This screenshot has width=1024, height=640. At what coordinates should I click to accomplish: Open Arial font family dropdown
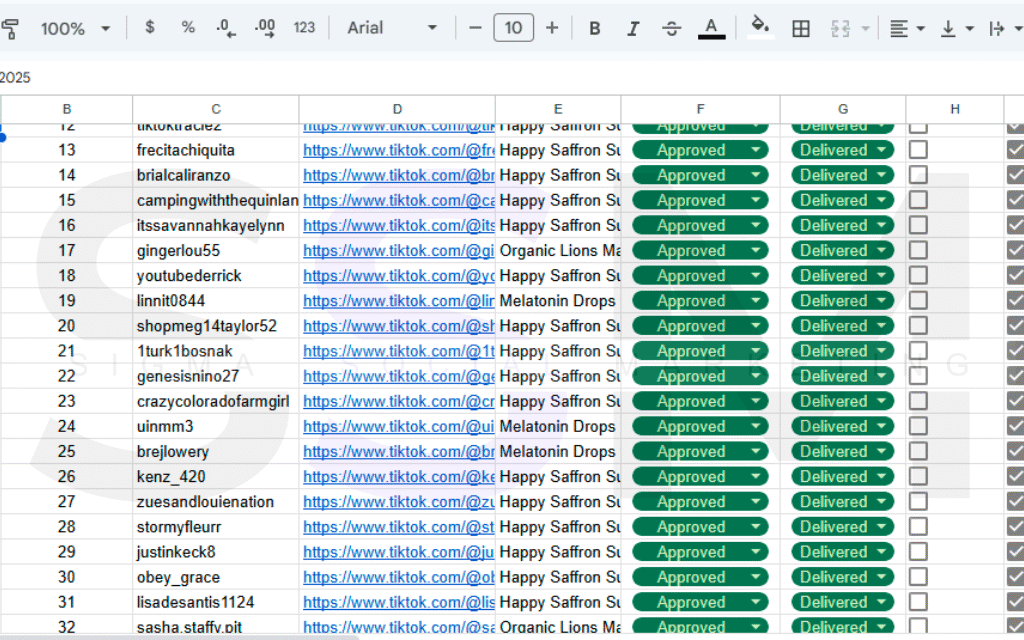click(391, 28)
